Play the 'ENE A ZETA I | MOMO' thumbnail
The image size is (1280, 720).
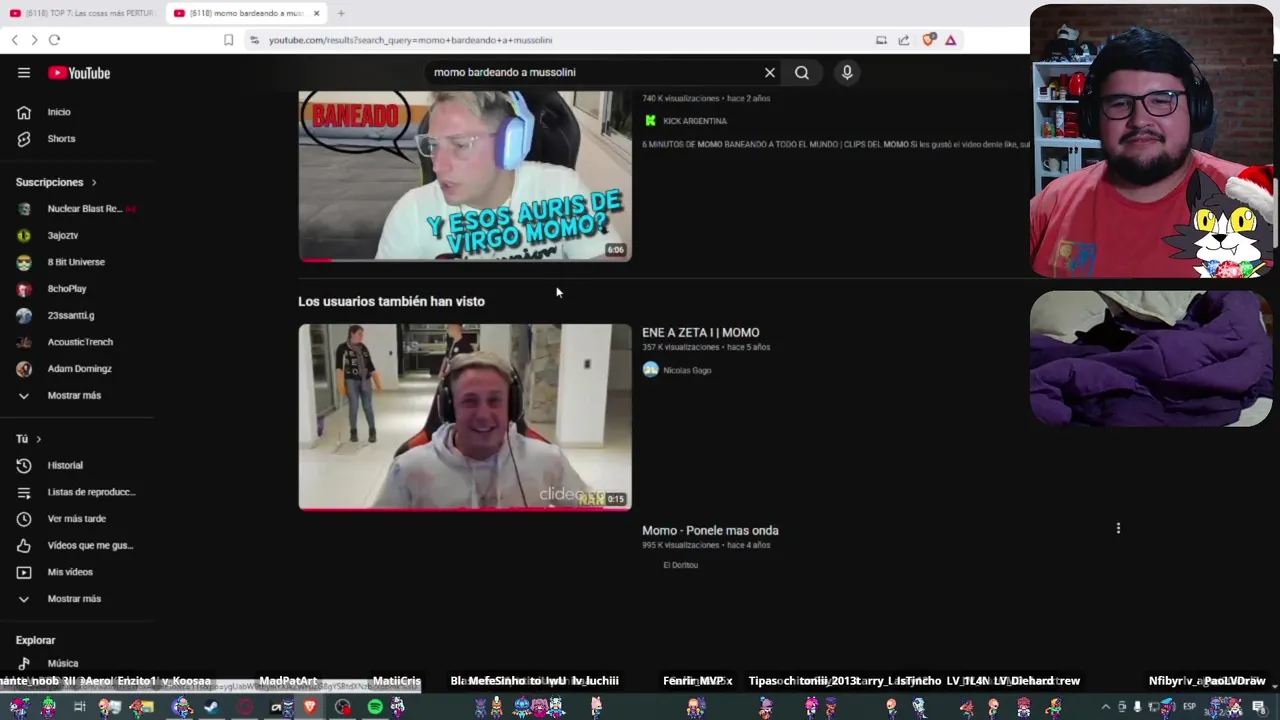(x=465, y=417)
